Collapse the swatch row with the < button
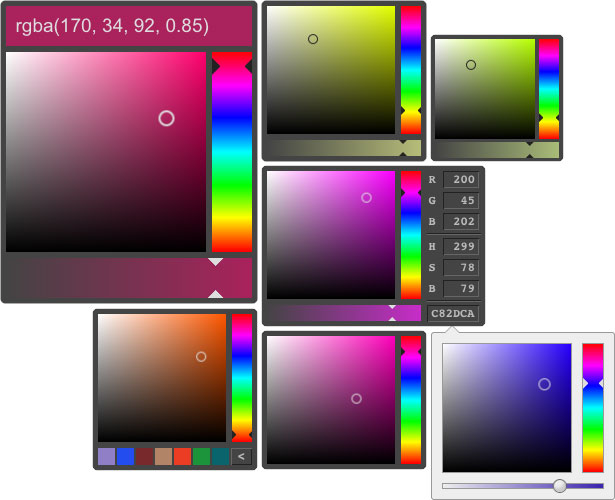The width and height of the screenshot is (615, 500). [x=240, y=457]
